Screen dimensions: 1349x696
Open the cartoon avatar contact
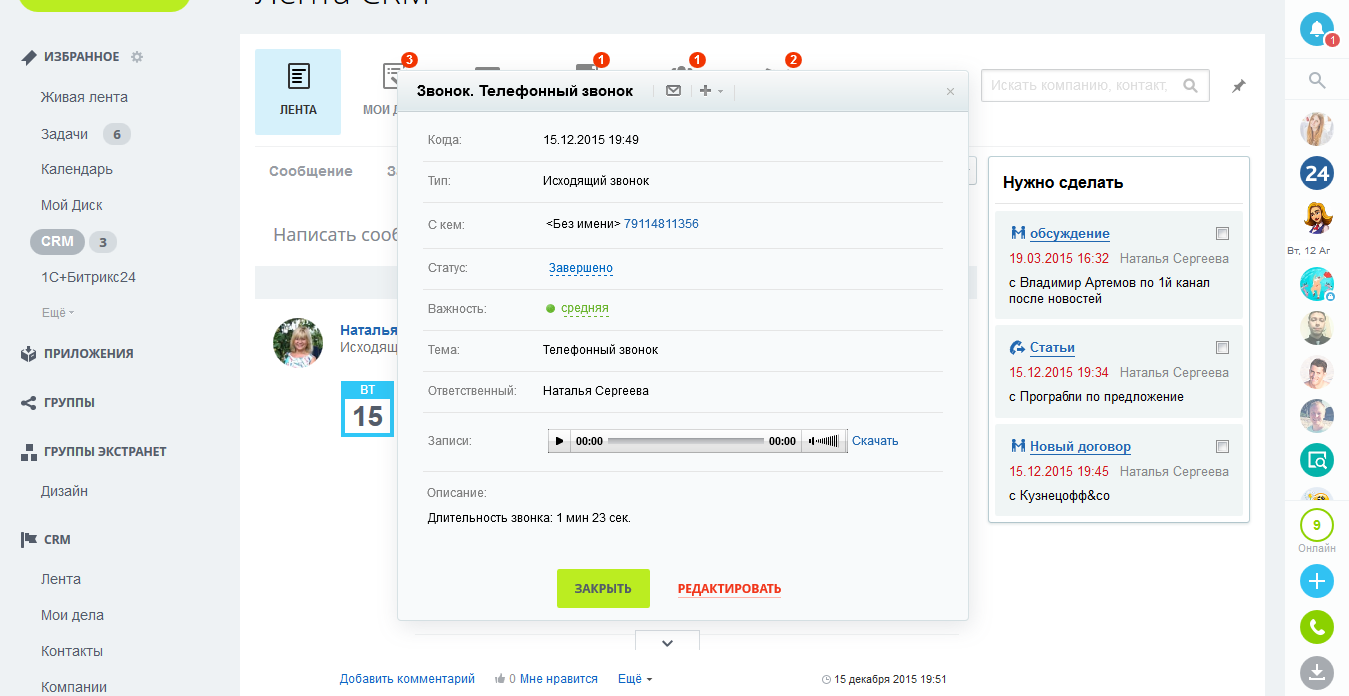tap(1317, 217)
